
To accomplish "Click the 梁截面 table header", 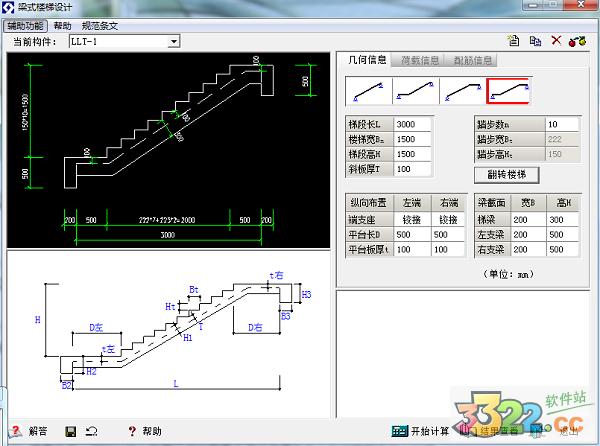I will (492, 203).
